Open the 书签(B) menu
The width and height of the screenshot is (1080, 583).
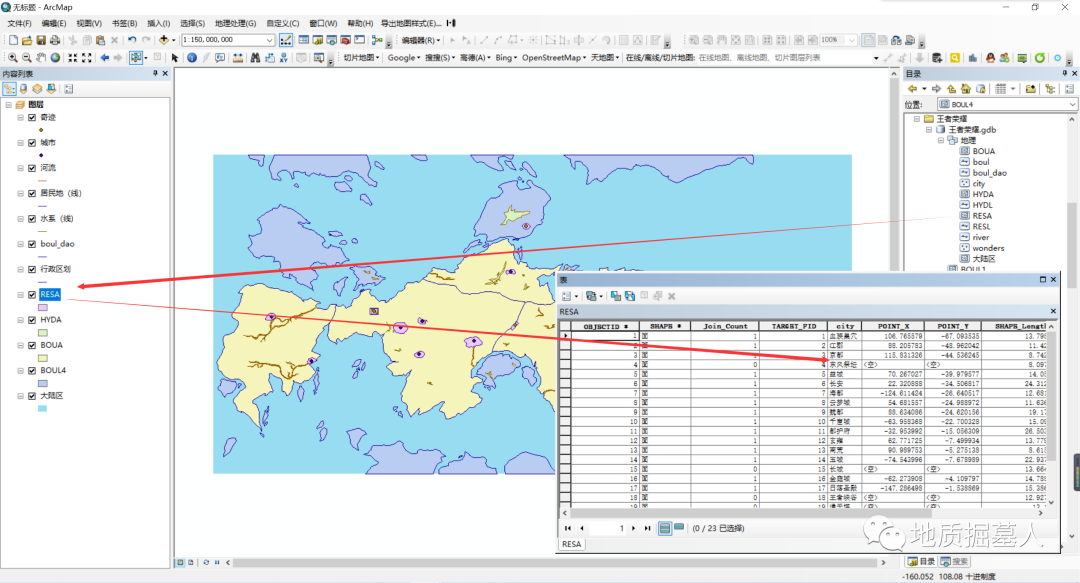click(x=125, y=23)
